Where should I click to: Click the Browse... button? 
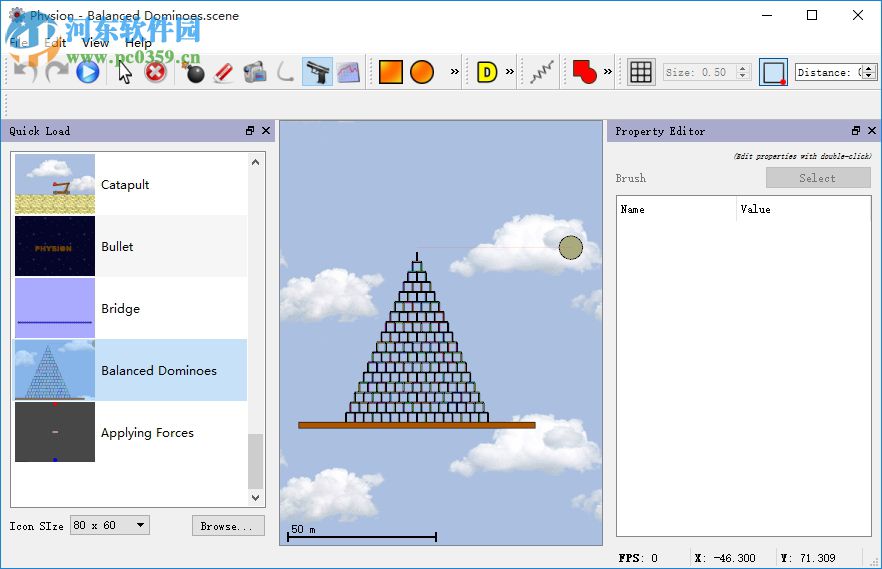tap(228, 526)
